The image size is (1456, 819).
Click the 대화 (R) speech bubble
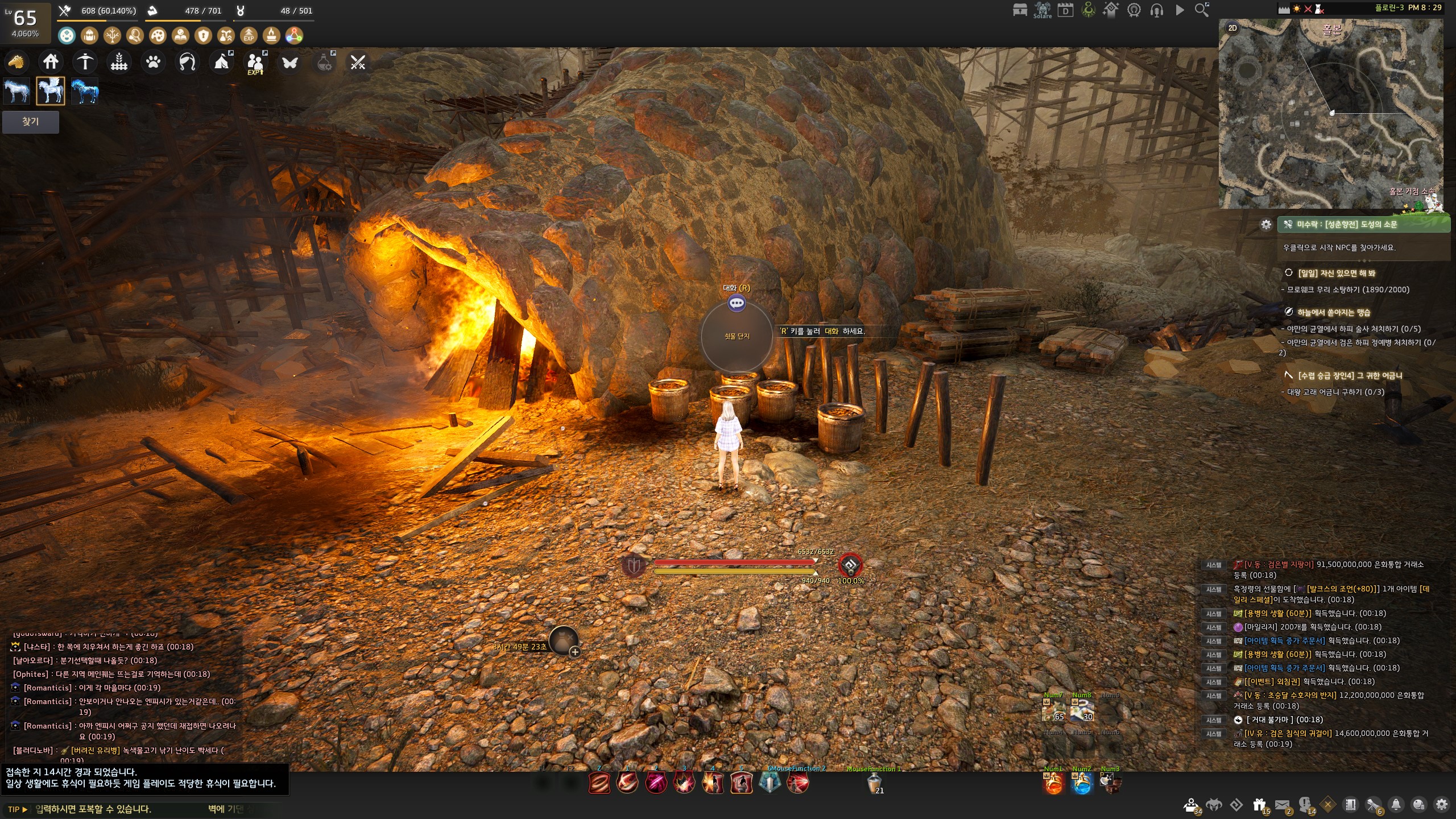(x=737, y=303)
